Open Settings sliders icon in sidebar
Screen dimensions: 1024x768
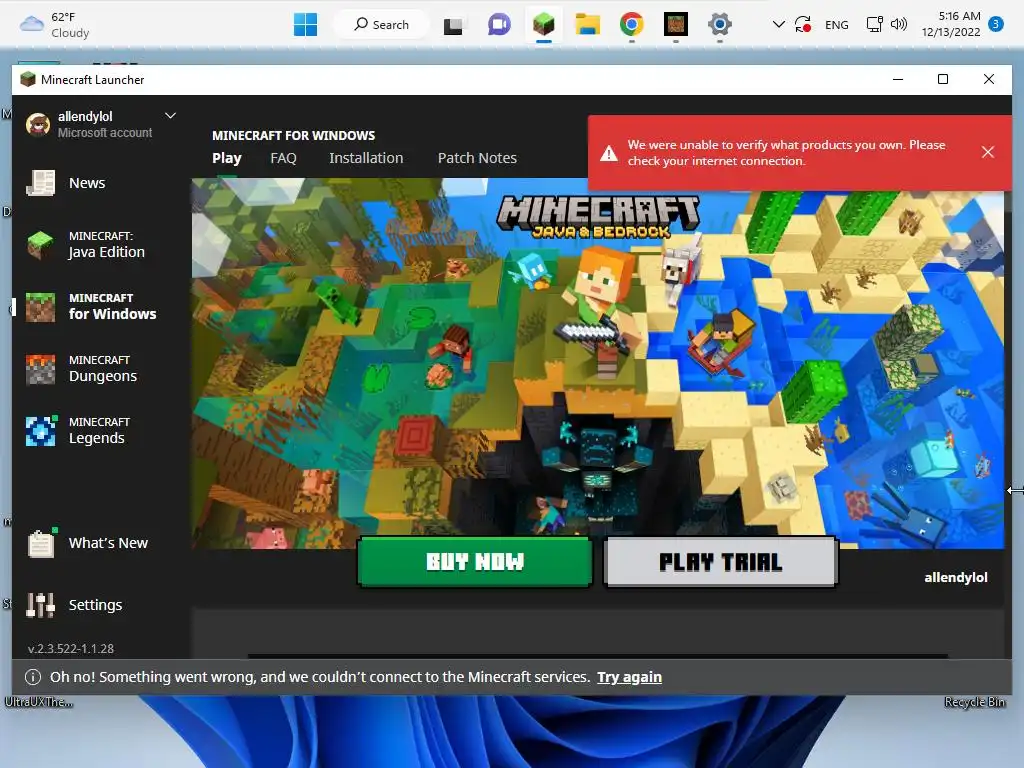point(40,605)
